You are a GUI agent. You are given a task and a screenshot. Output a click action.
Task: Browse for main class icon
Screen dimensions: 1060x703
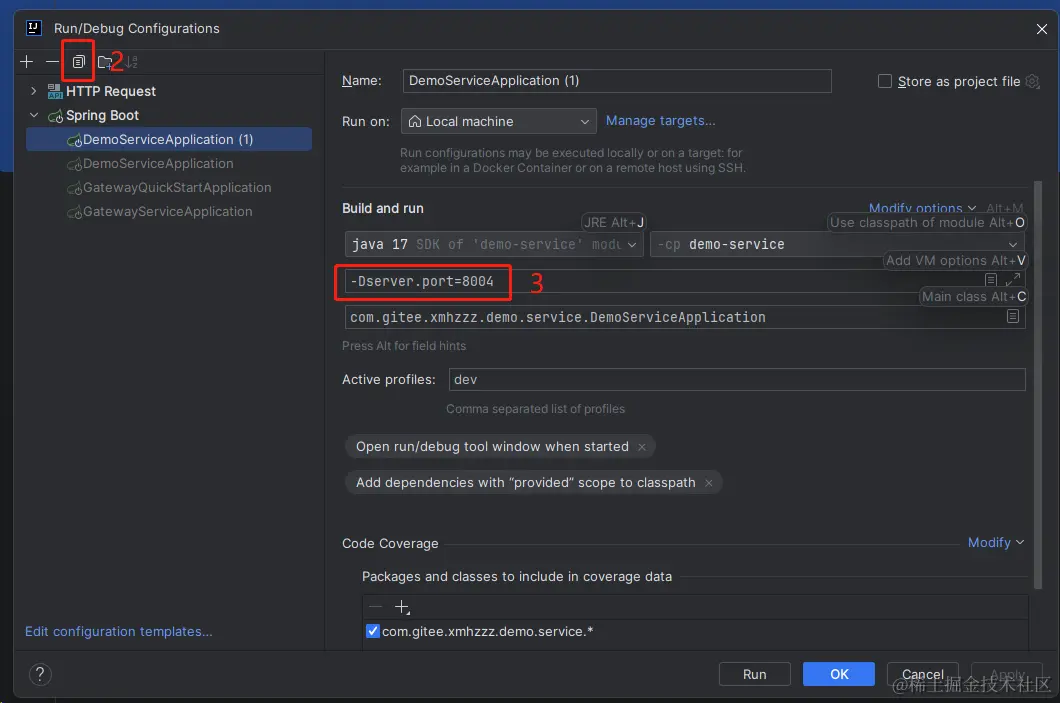coord(1013,316)
